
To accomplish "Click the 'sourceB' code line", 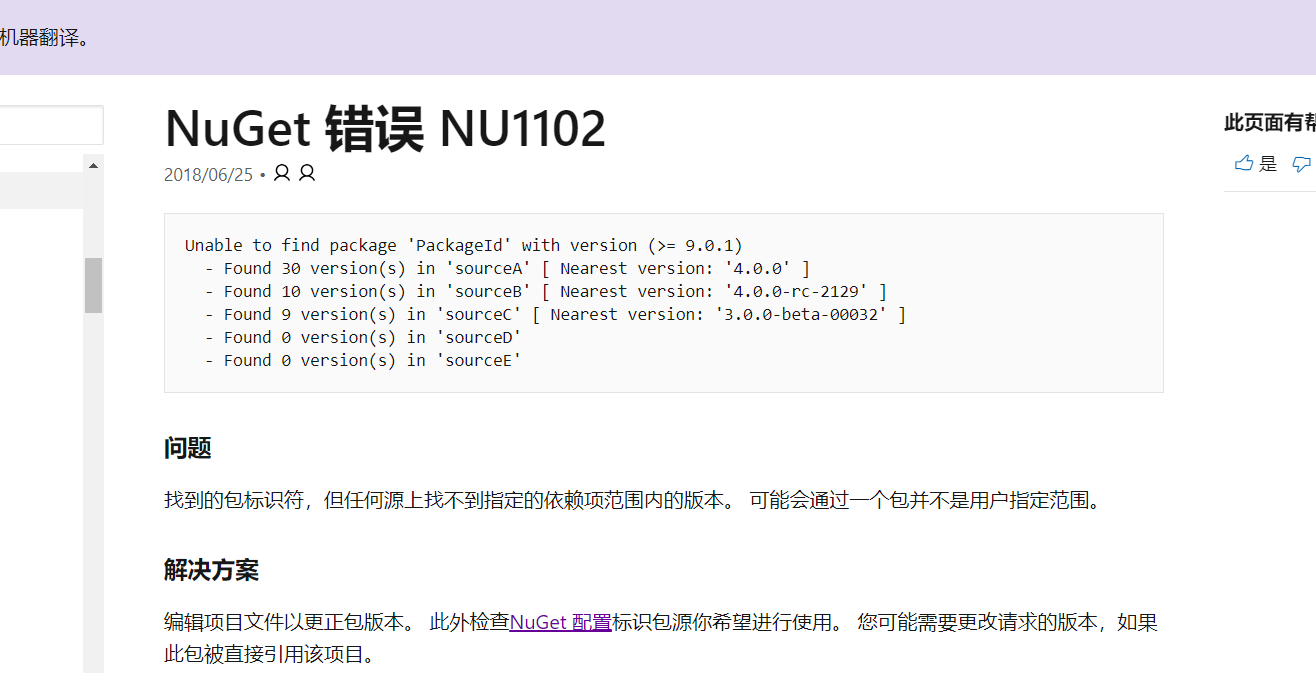I will pos(546,291).
